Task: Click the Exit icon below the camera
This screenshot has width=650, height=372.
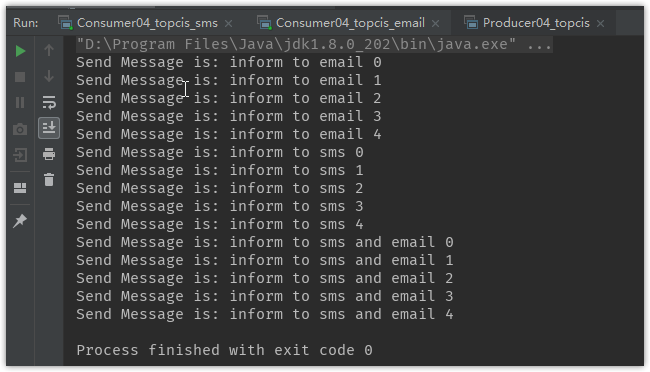Action: [x=20, y=155]
